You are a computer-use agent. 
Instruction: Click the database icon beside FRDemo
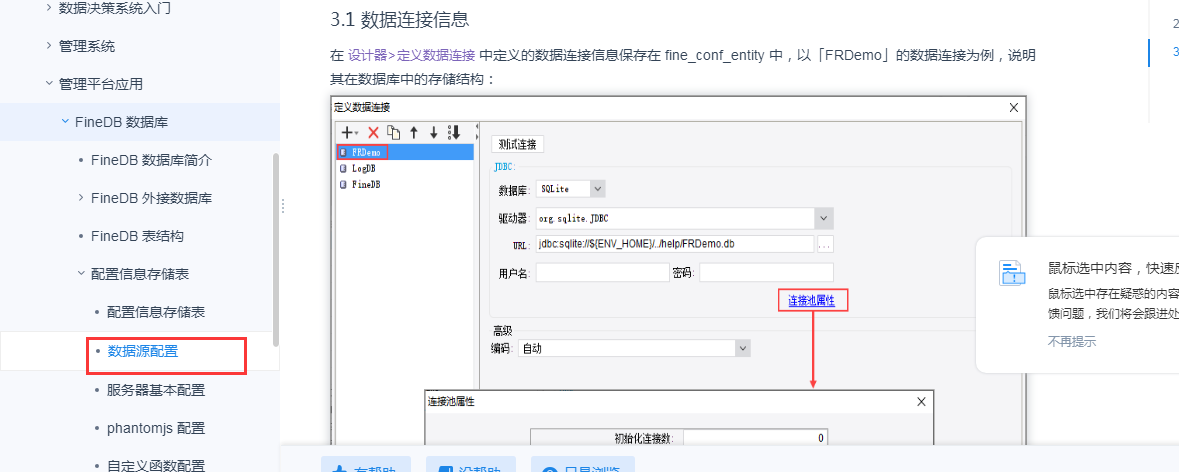[x=344, y=152]
